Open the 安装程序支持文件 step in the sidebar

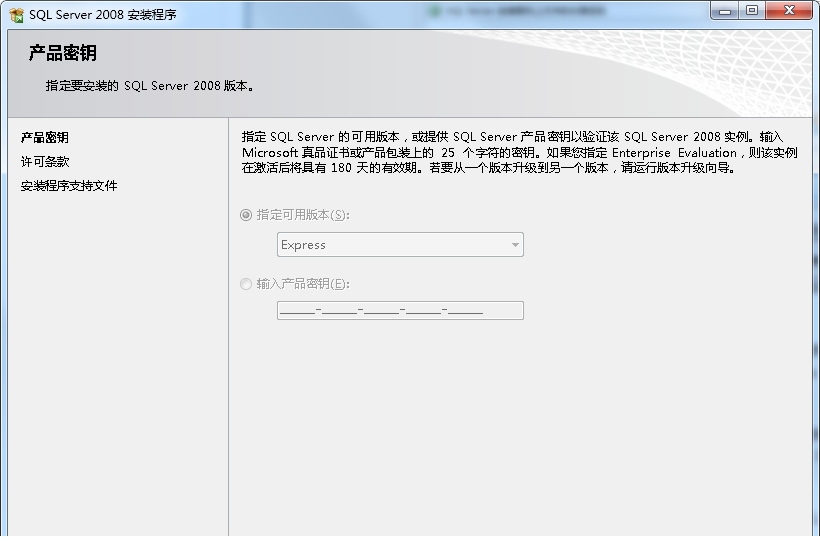click(69, 186)
